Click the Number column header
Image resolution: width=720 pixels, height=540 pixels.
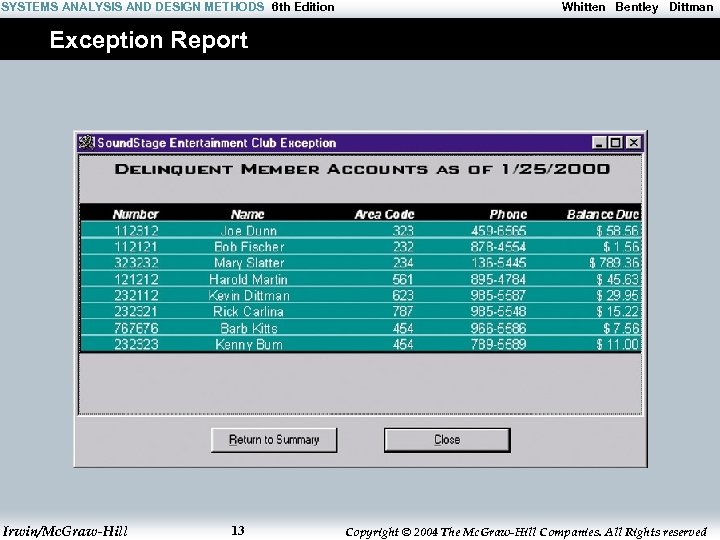point(135,214)
